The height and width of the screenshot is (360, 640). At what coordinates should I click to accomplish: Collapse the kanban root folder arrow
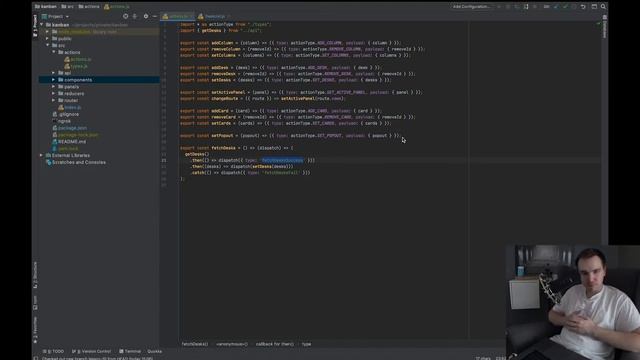click(42, 25)
